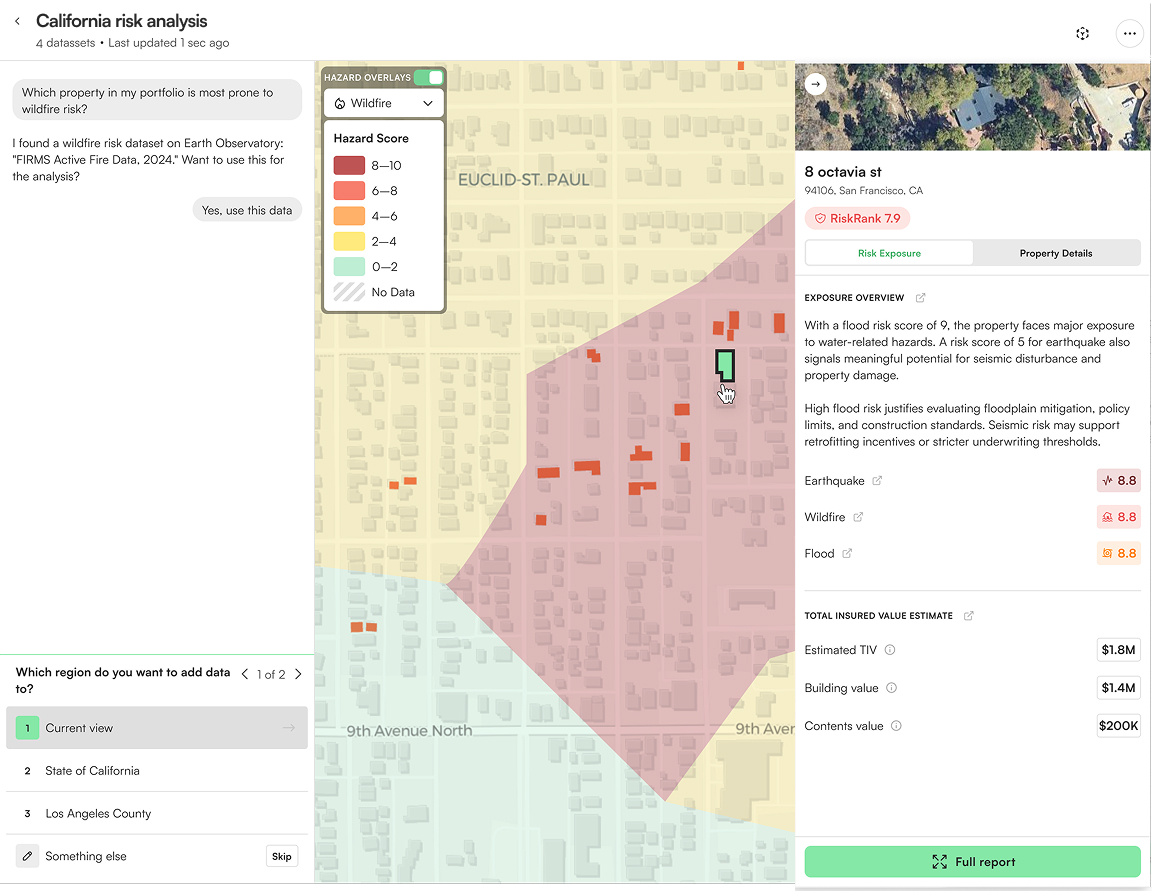Click the aerial property photo

click(973, 107)
